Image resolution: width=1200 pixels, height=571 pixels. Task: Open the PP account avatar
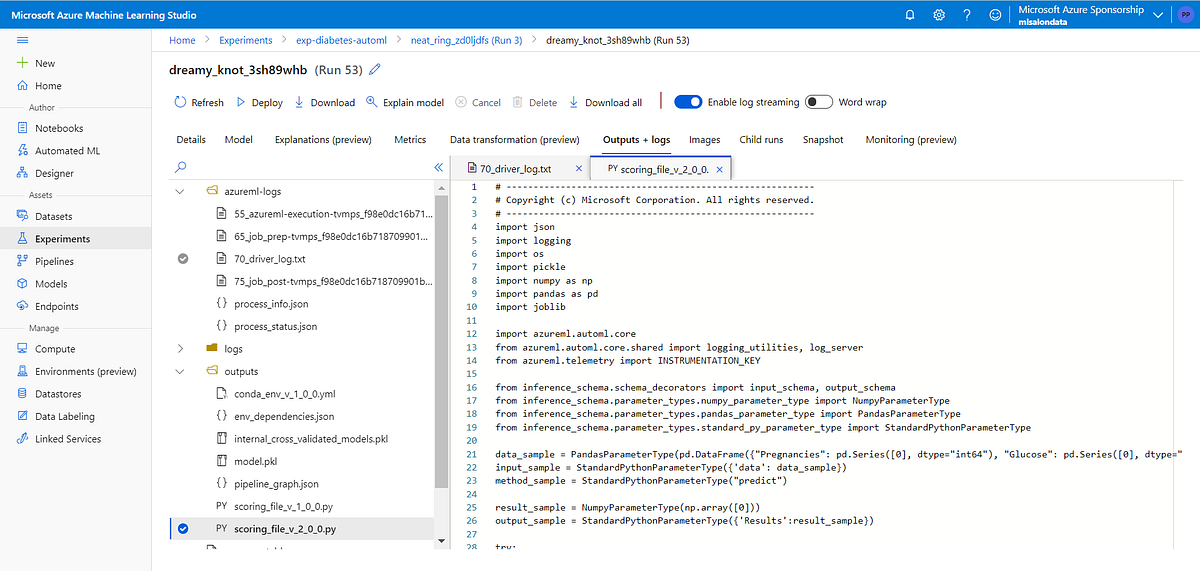(1184, 15)
